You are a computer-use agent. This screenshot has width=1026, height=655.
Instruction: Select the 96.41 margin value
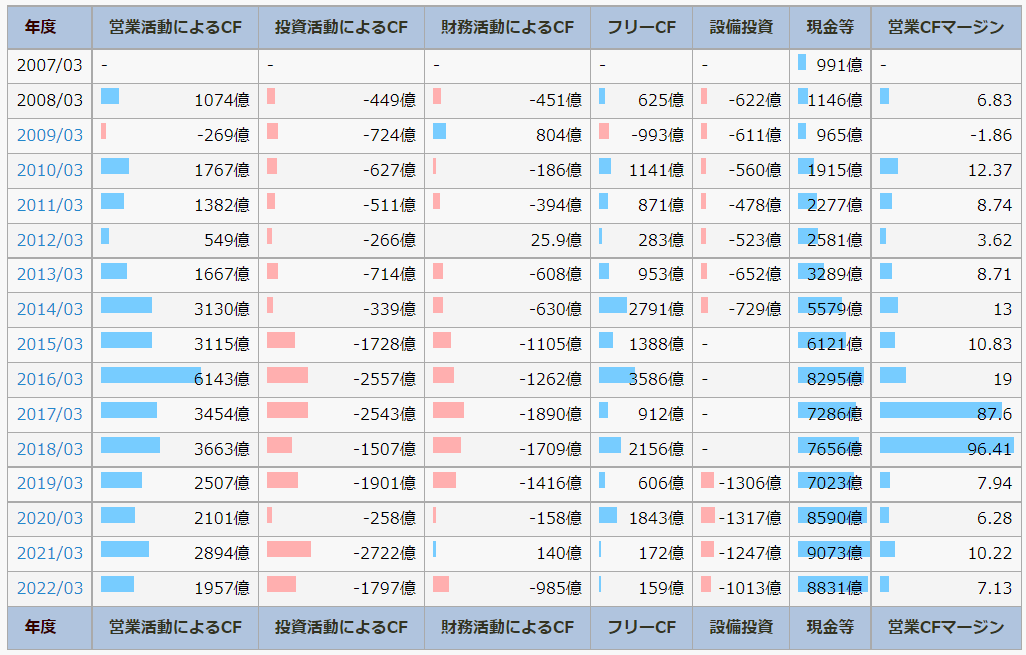pos(990,450)
